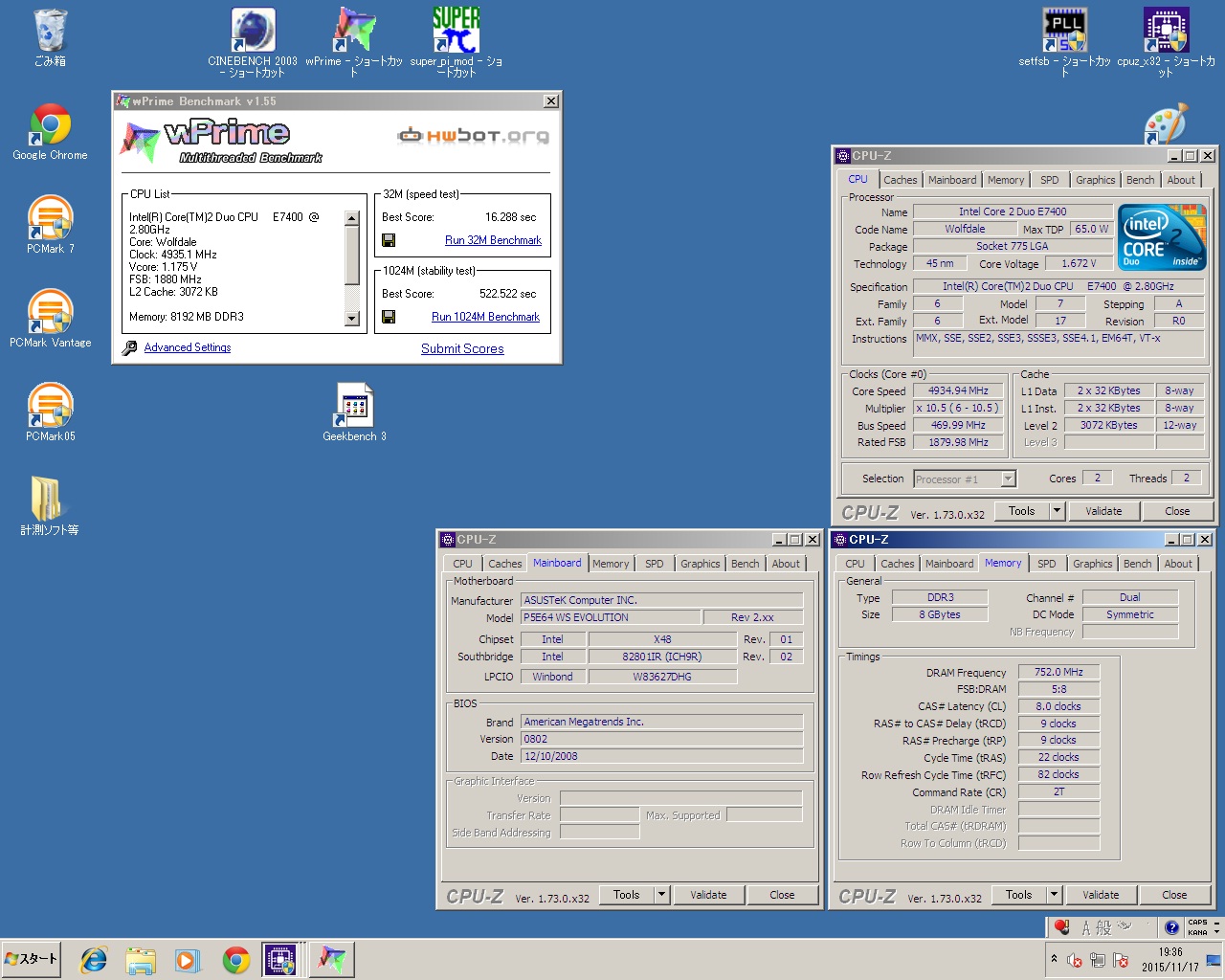Image resolution: width=1225 pixels, height=980 pixels.
Task: Run 32M Benchmark in wPrime
Action: coord(493,240)
